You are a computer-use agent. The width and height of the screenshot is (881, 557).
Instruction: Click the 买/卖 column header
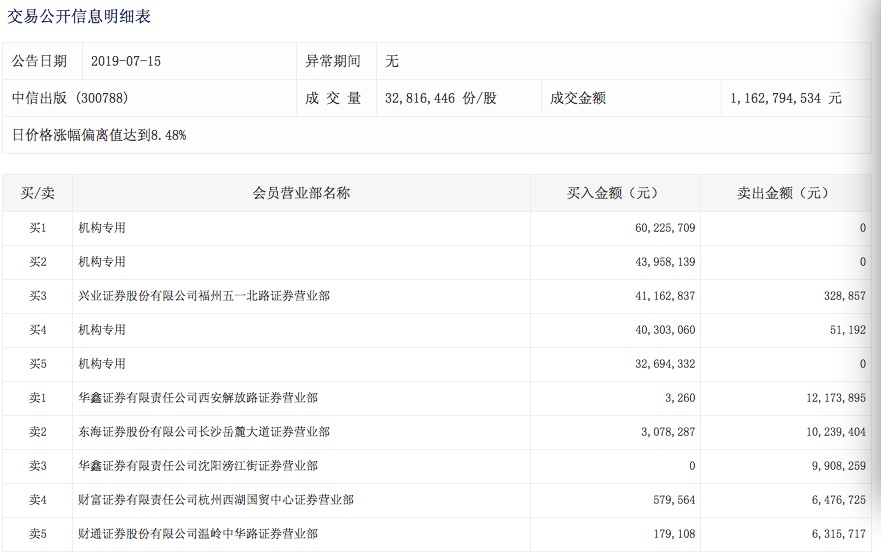pyautogui.click(x=37, y=193)
